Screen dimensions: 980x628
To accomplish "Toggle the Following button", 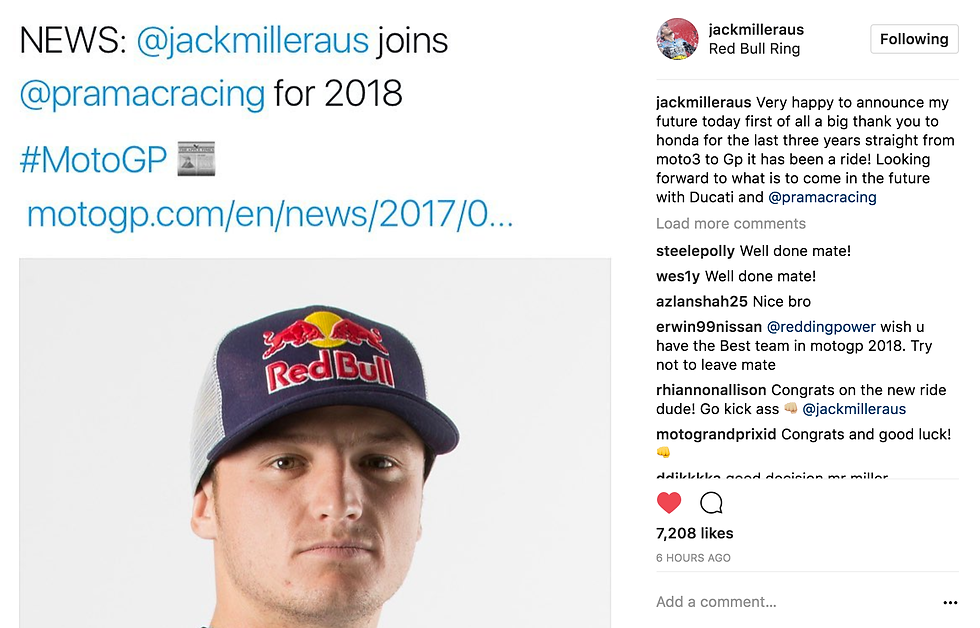I will (914, 39).
